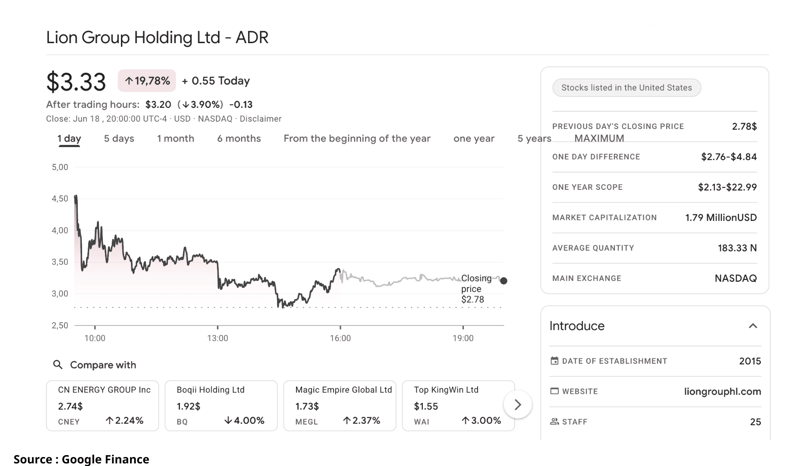Click the one year scope $2.13-$22.99
Viewport: 812px width, 466px height.
pos(727,187)
